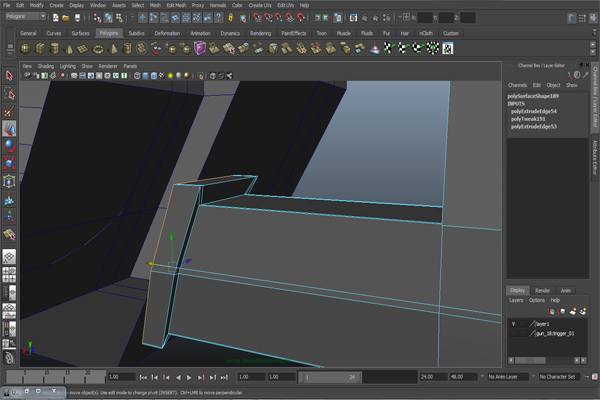Switch to the Render layer tab
The width and height of the screenshot is (600, 400).
542,291
